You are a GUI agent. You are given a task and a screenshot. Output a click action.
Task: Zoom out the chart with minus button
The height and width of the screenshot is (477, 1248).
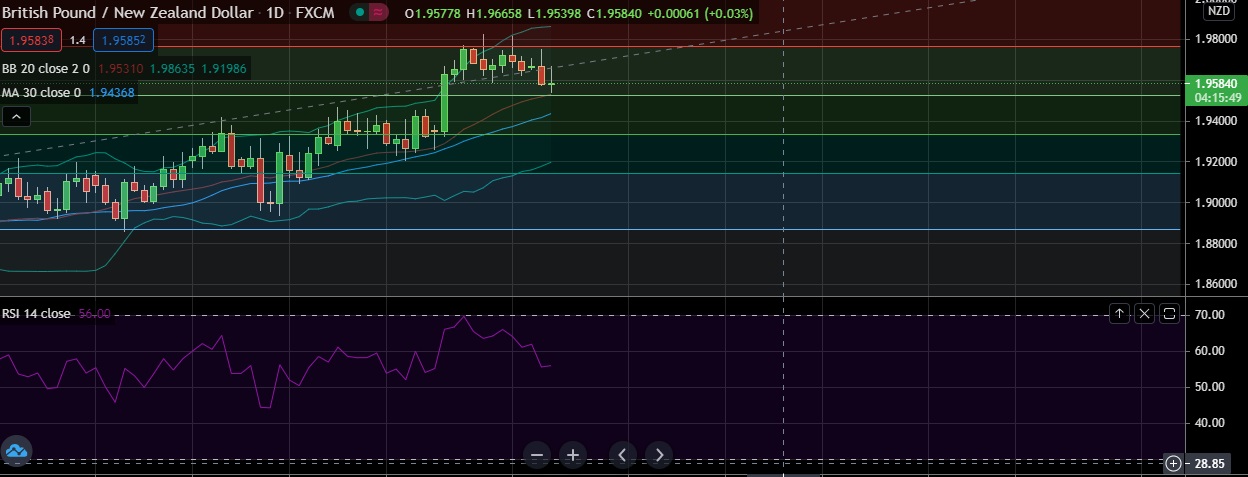(x=537, y=455)
